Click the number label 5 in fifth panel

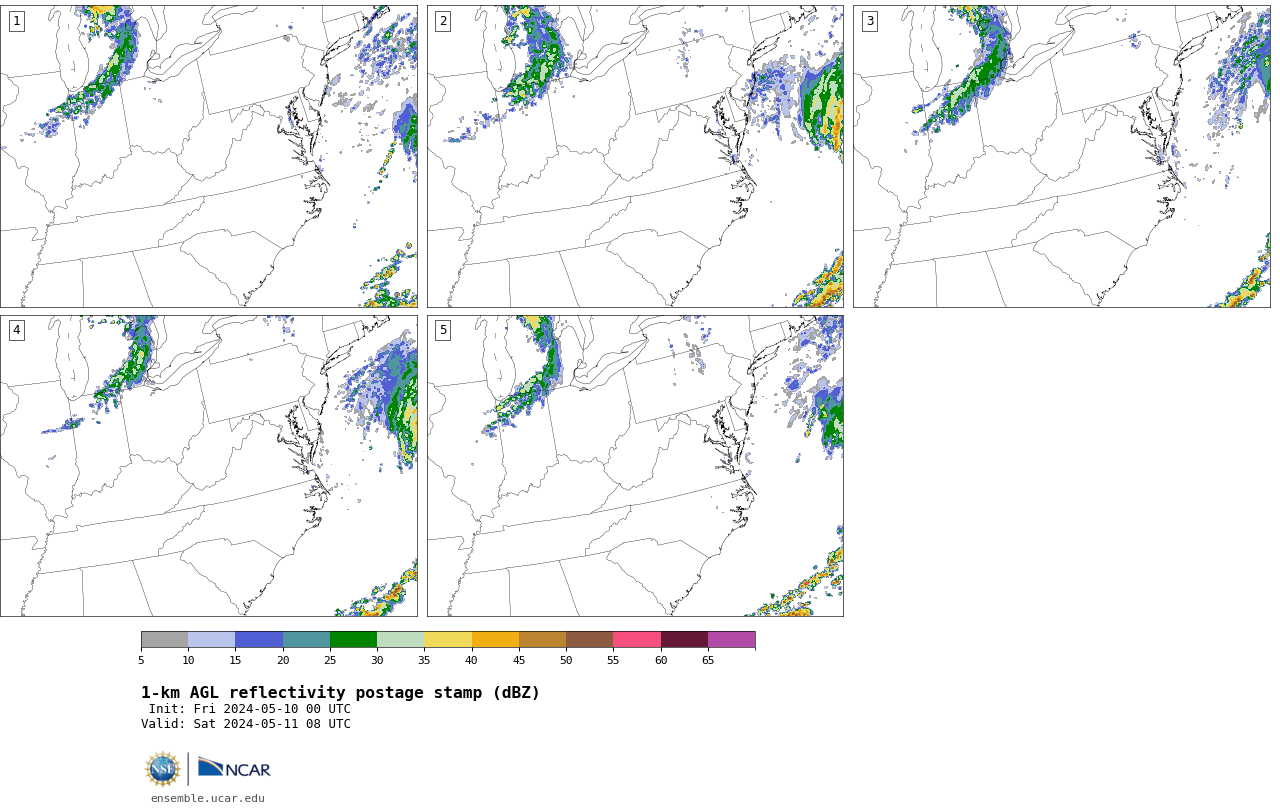[x=443, y=330]
